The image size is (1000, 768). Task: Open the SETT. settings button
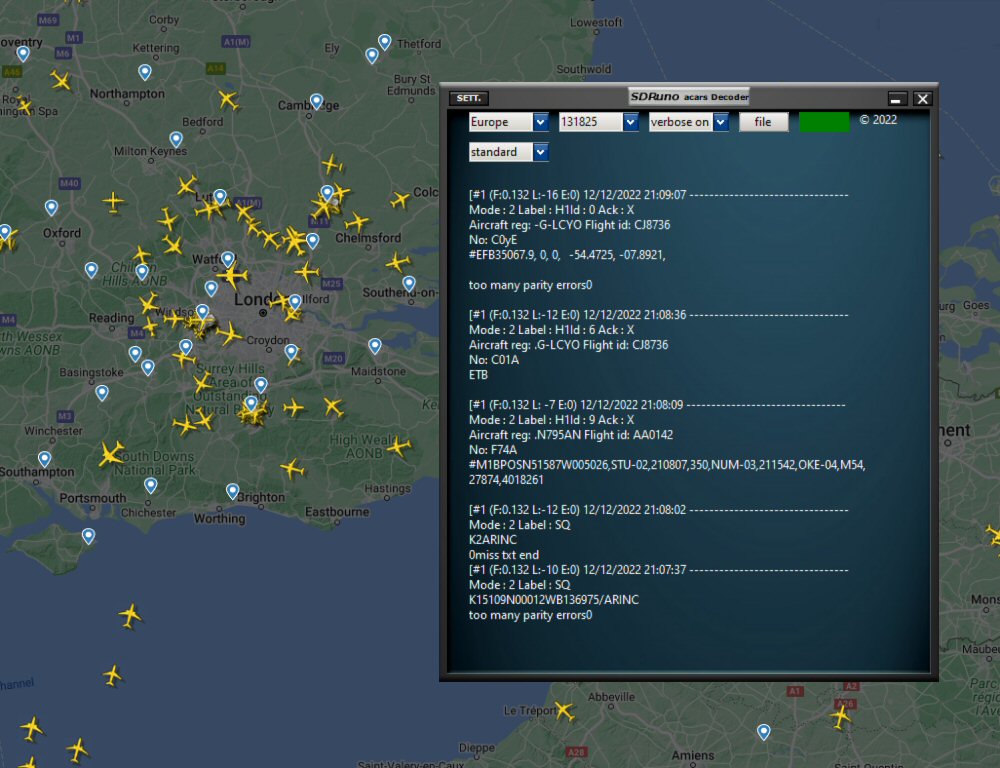pos(468,98)
